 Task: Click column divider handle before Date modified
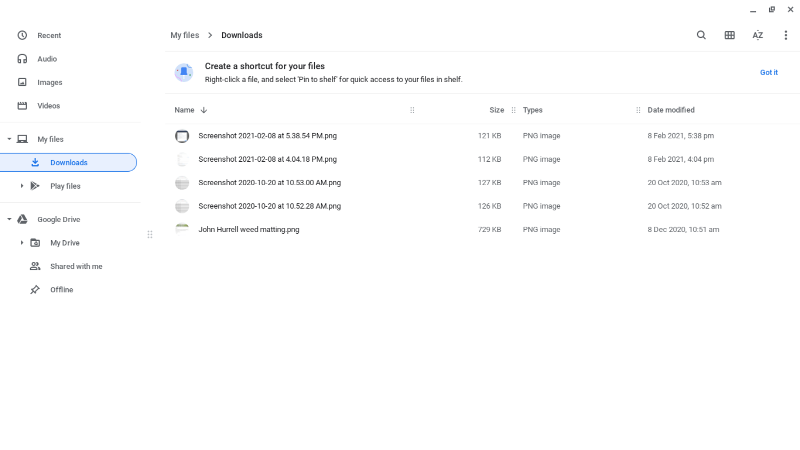coord(638,110)
